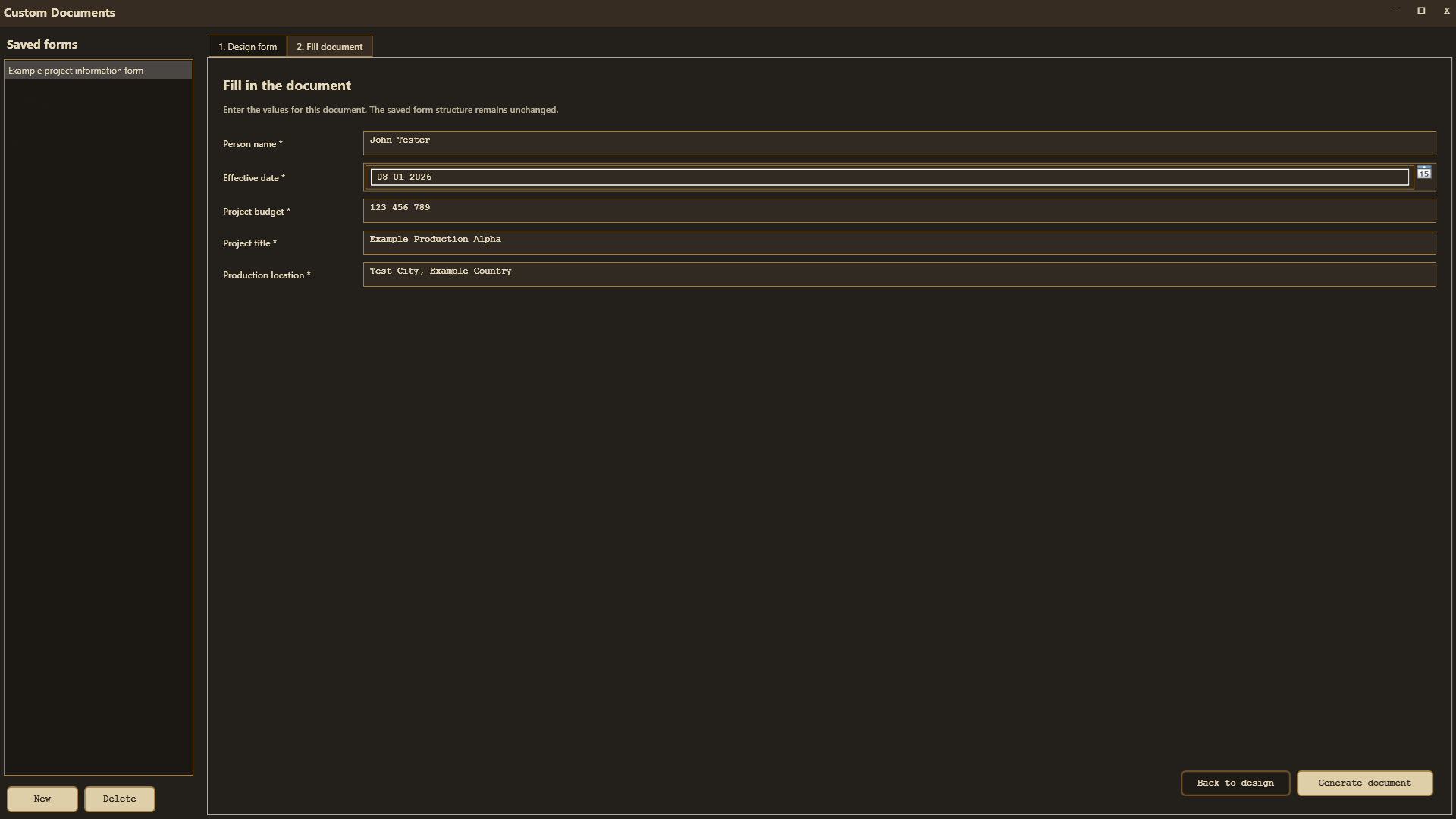The height and width of the screenshot is (819, 1456).
Task: Switch to the Design form tab
Action: coord(247,47)
